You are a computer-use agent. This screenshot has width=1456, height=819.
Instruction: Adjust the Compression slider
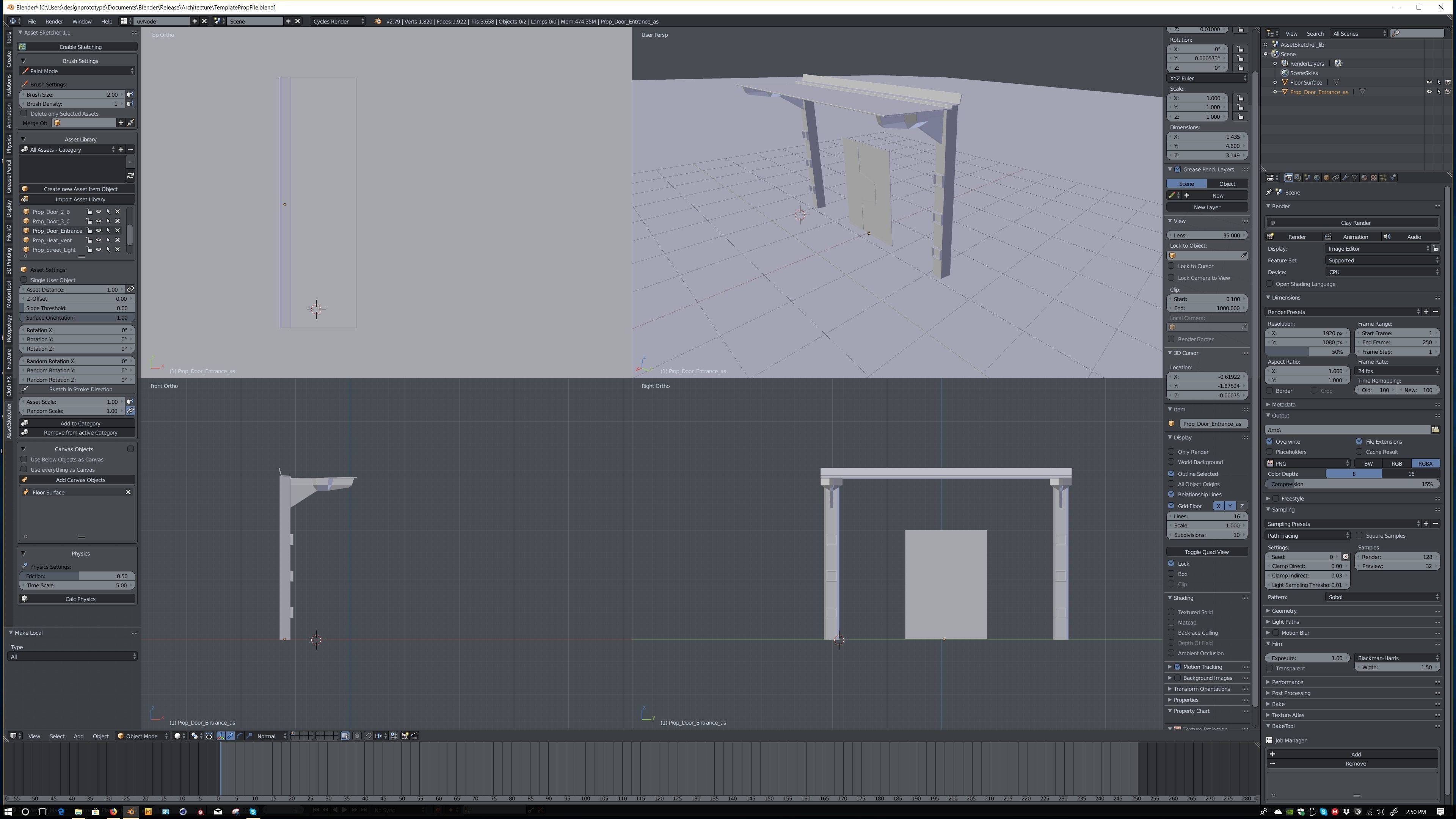point(1352,484)
